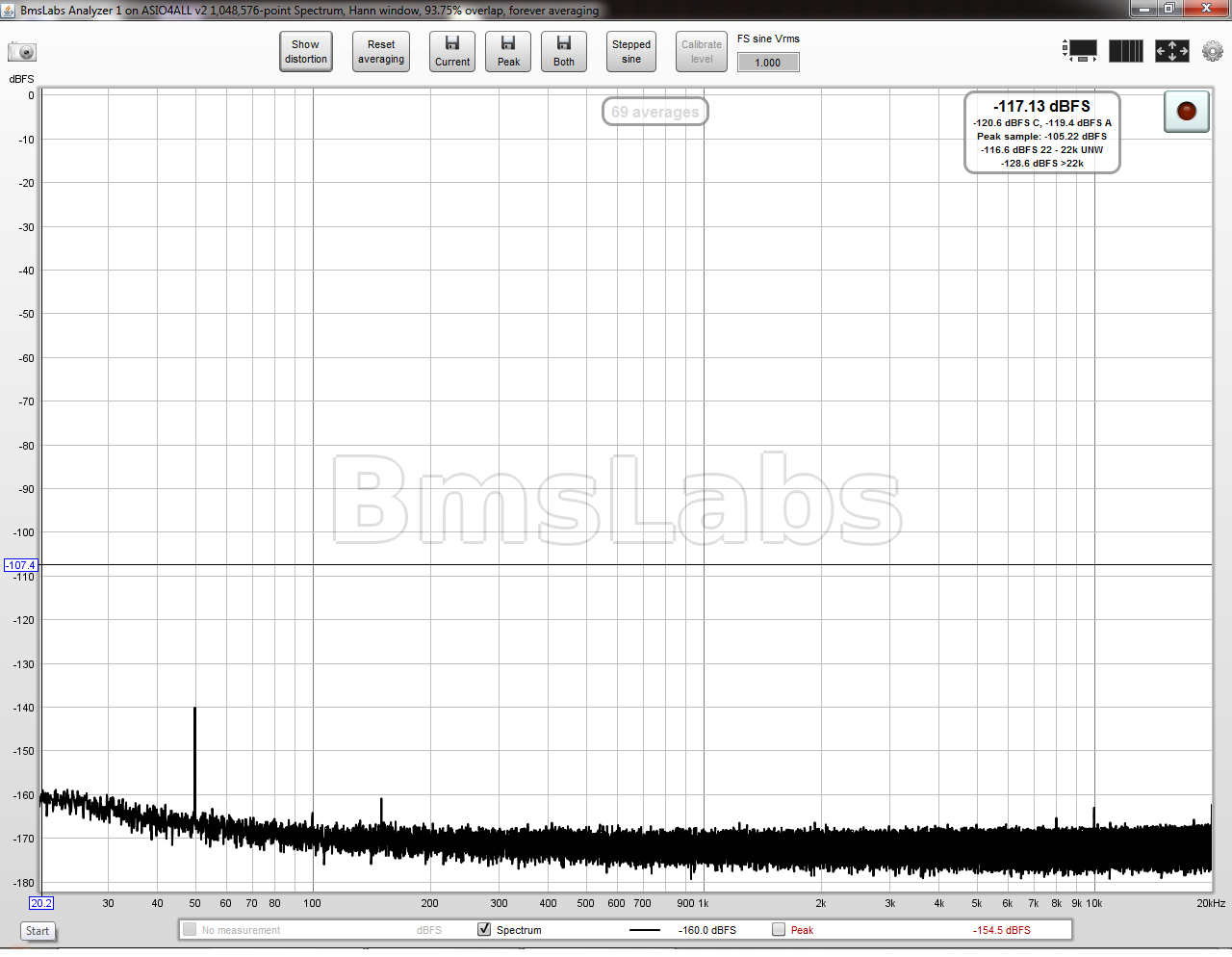This screenshot has height=957, width=1232.
Task: Open the settings gear
Action: click(x=1213, y=51)
